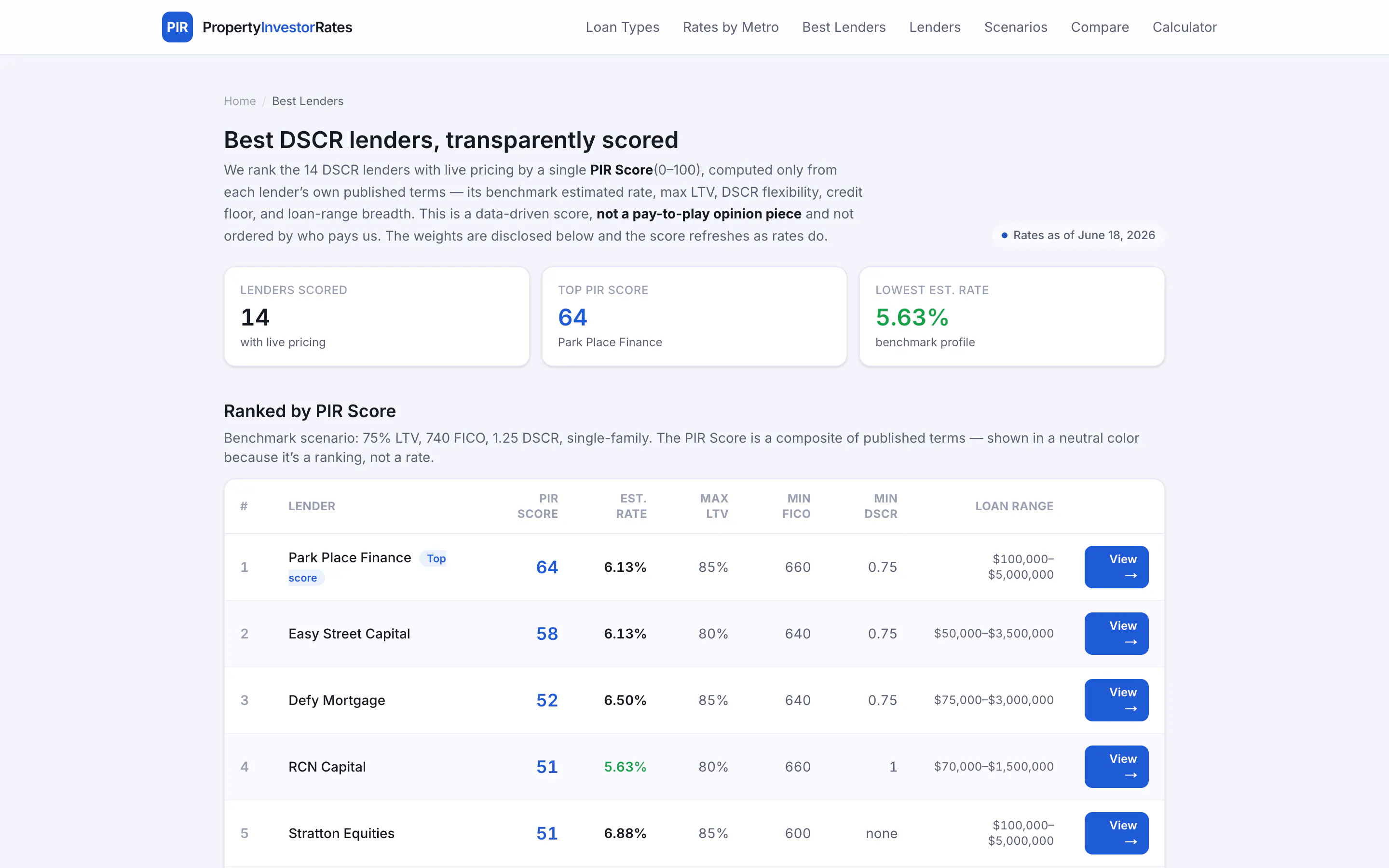Open the Calculator nav link
Viewport: 1389px width, 868px height.
point(1185,27)
